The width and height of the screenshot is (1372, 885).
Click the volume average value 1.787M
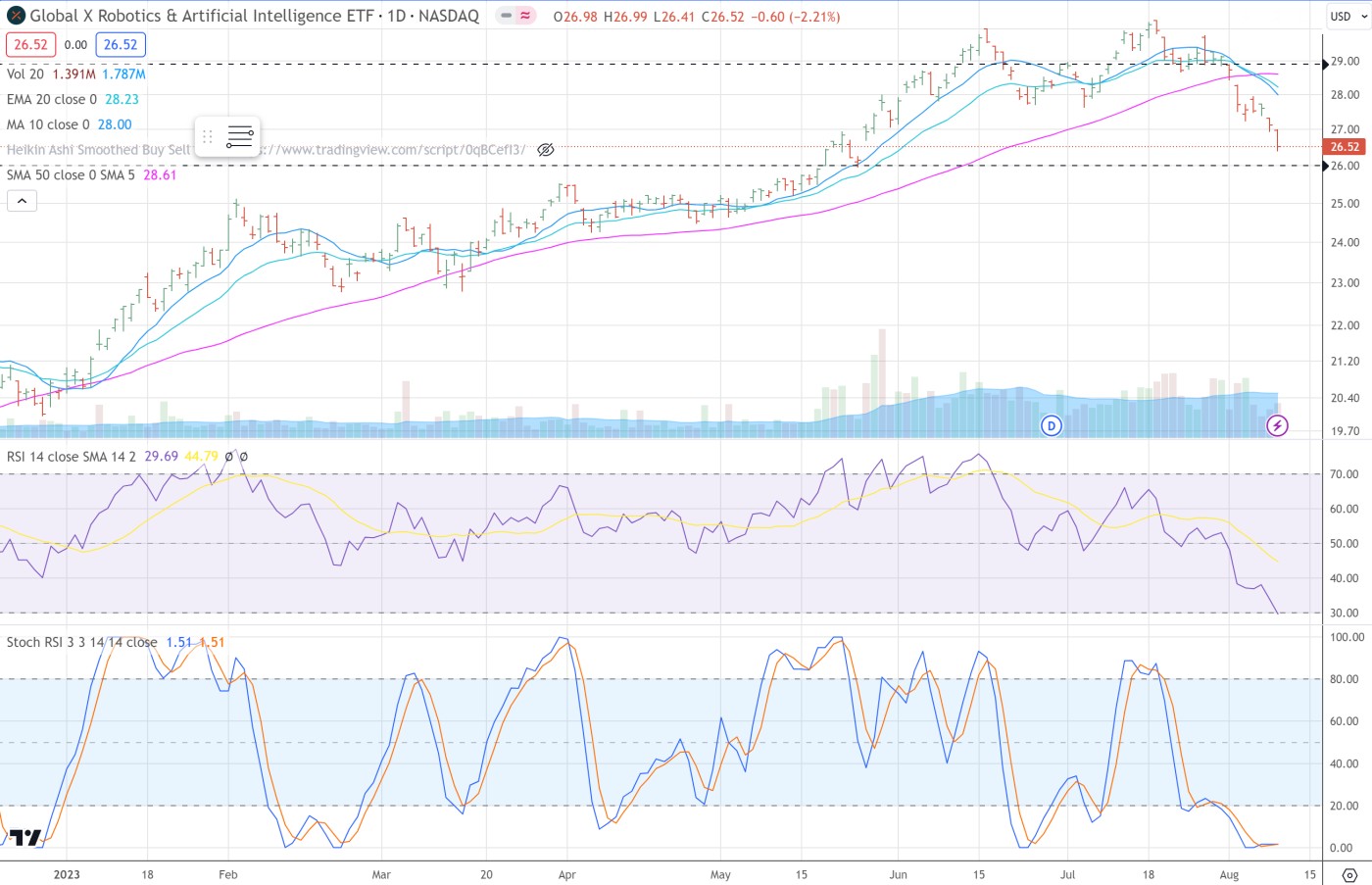click(124, 74)
